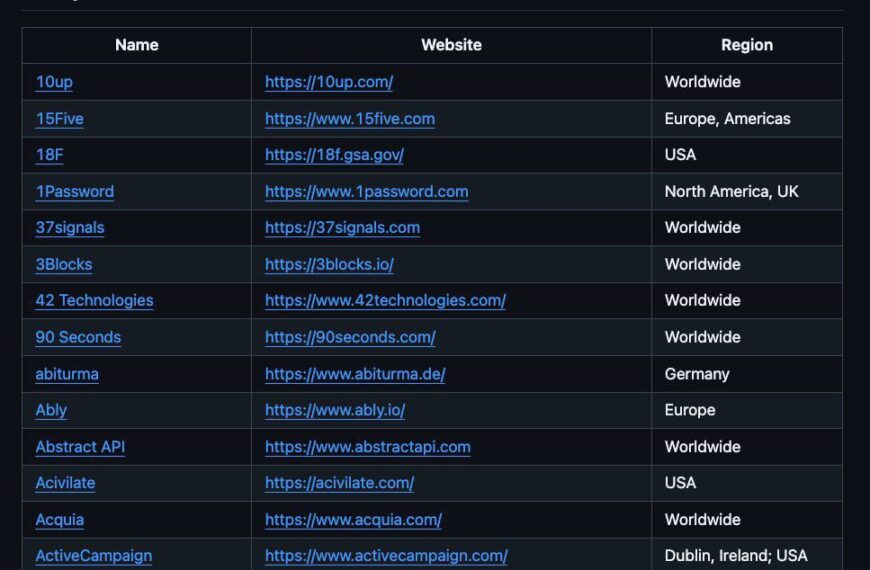
Task: Open the 37signals name link
Action: click(70, 228)
